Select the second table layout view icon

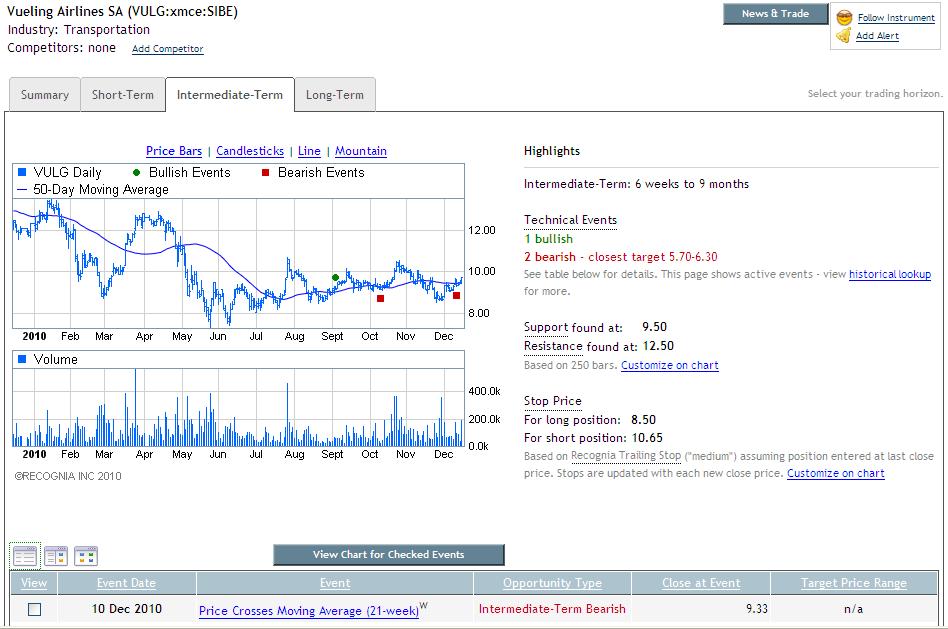click(56, 556)
